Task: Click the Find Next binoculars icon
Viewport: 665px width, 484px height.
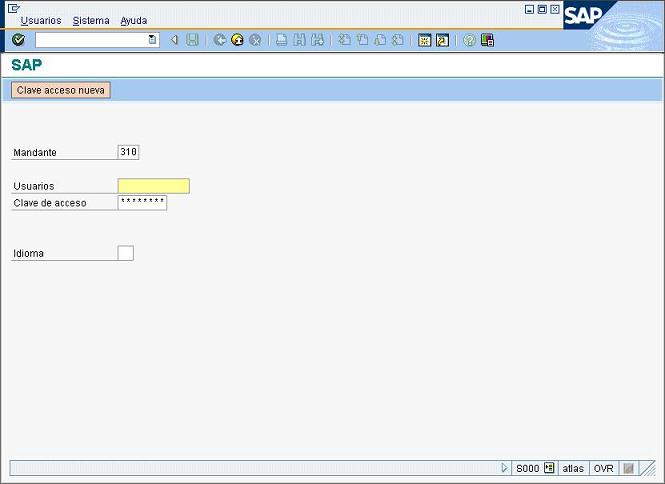Action: pyautogui.click(x=317, y=40)
